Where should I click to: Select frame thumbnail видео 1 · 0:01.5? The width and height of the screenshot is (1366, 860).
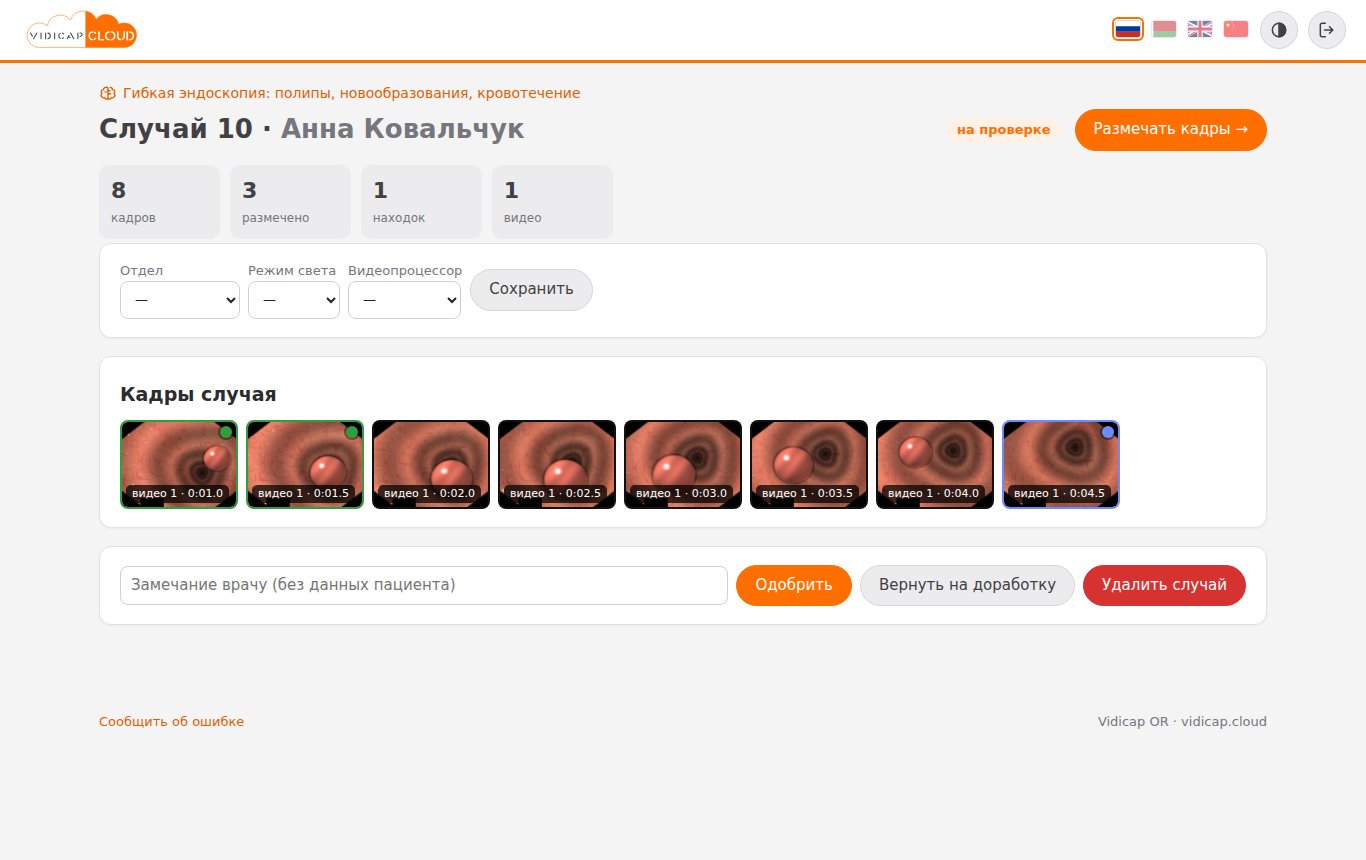tap(305, 464)
